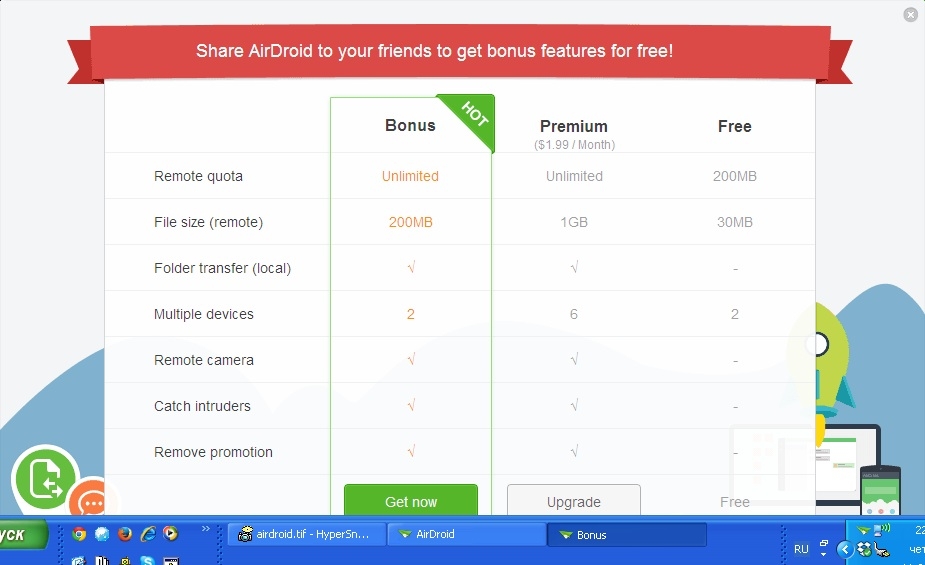Open Windows Media Player quick launch icon

(x=170, y=534)
